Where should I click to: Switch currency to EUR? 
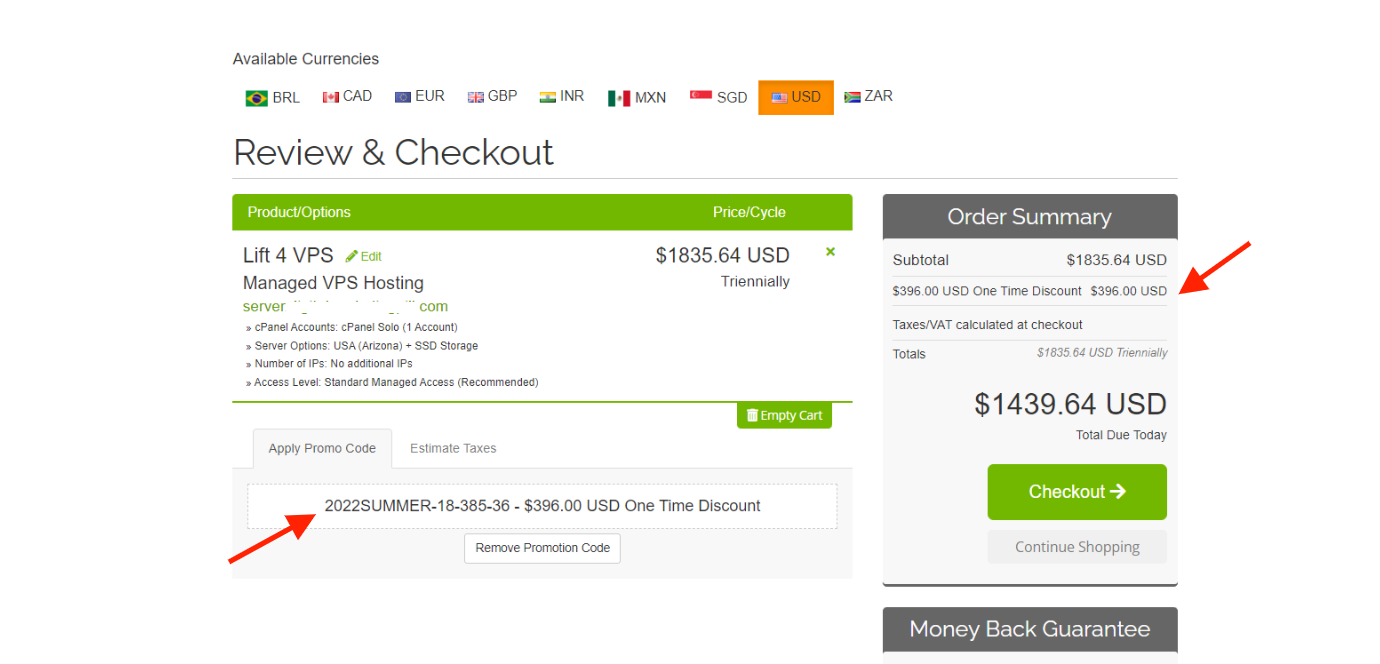click(x=419, y=97)
